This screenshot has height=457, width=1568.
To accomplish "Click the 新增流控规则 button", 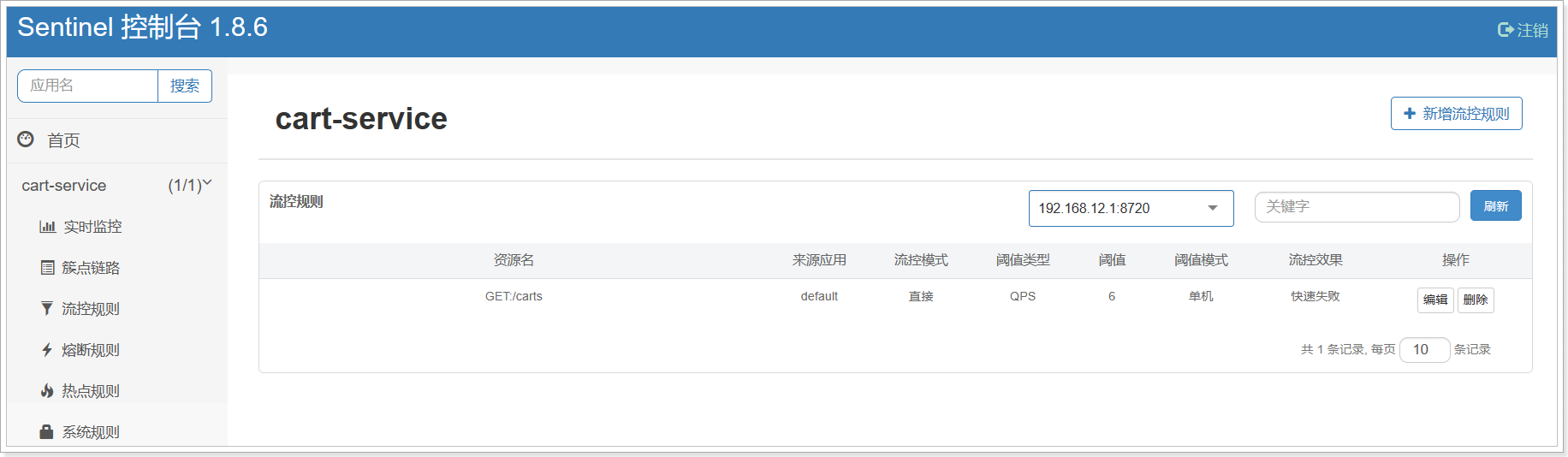I will pyautogui.click(x=1456, y=113).
